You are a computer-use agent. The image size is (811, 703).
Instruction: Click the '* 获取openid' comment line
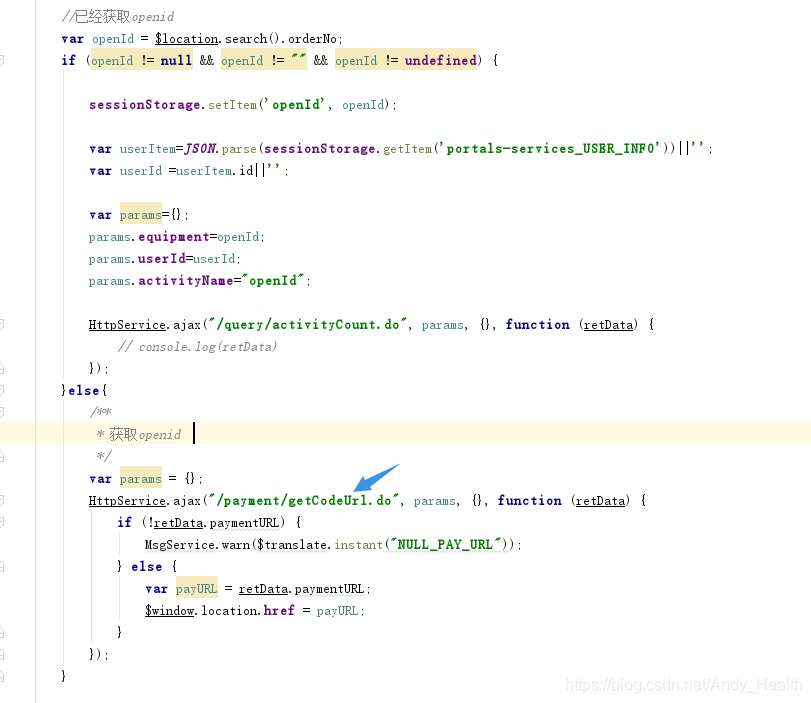139,434
